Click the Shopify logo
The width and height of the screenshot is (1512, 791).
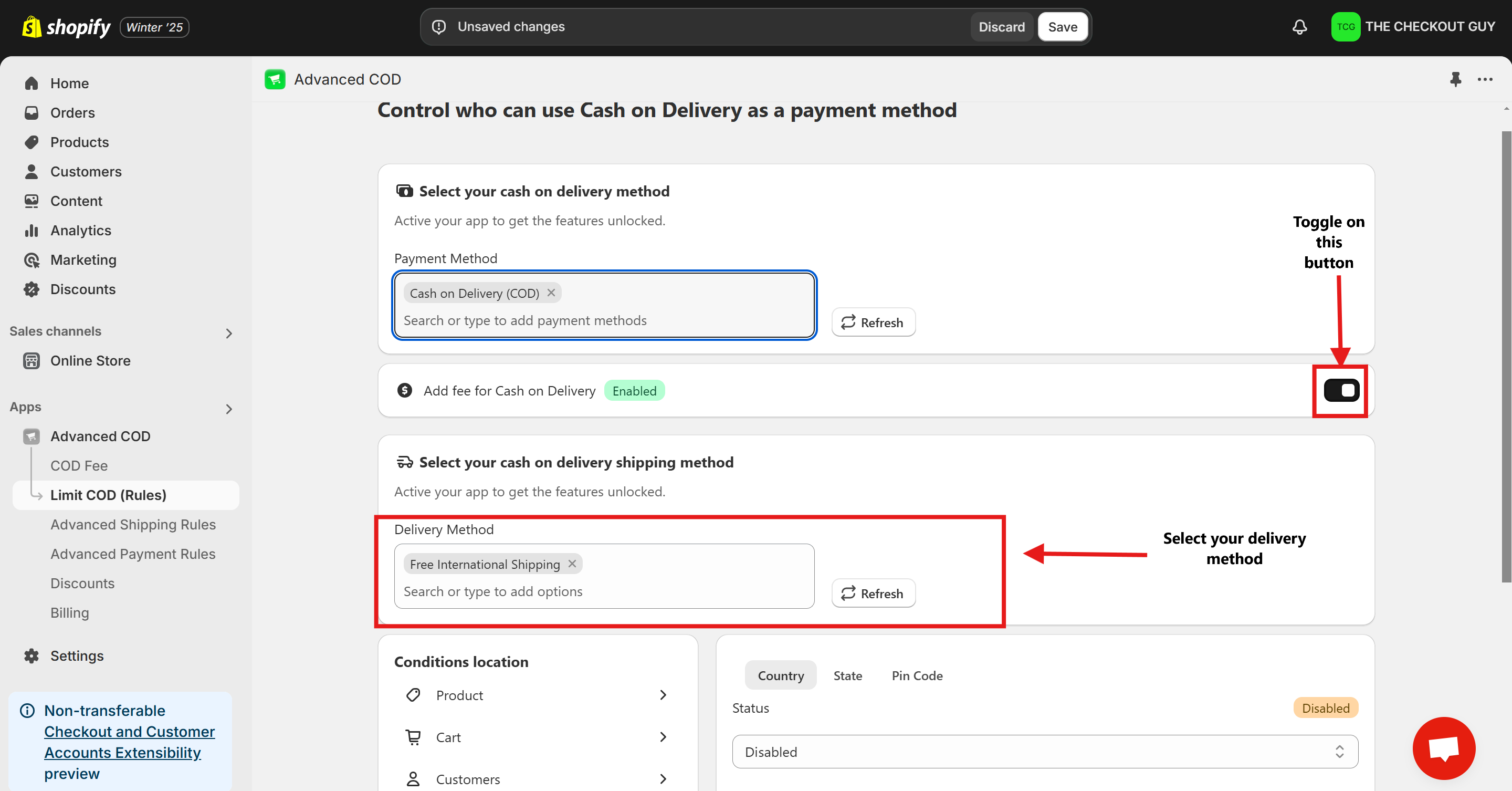pyautogui.click(x=66, y=27)
